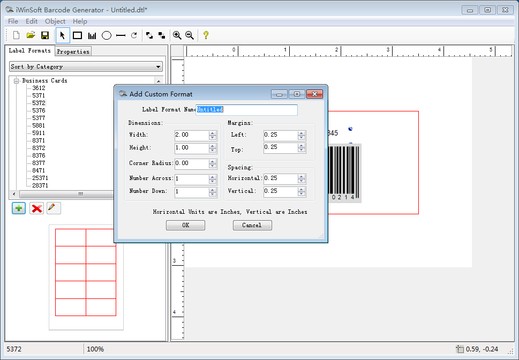Select label format 25371 in the tree
The width and height of the screenshot is (519, 360).
tap(40, 178)
